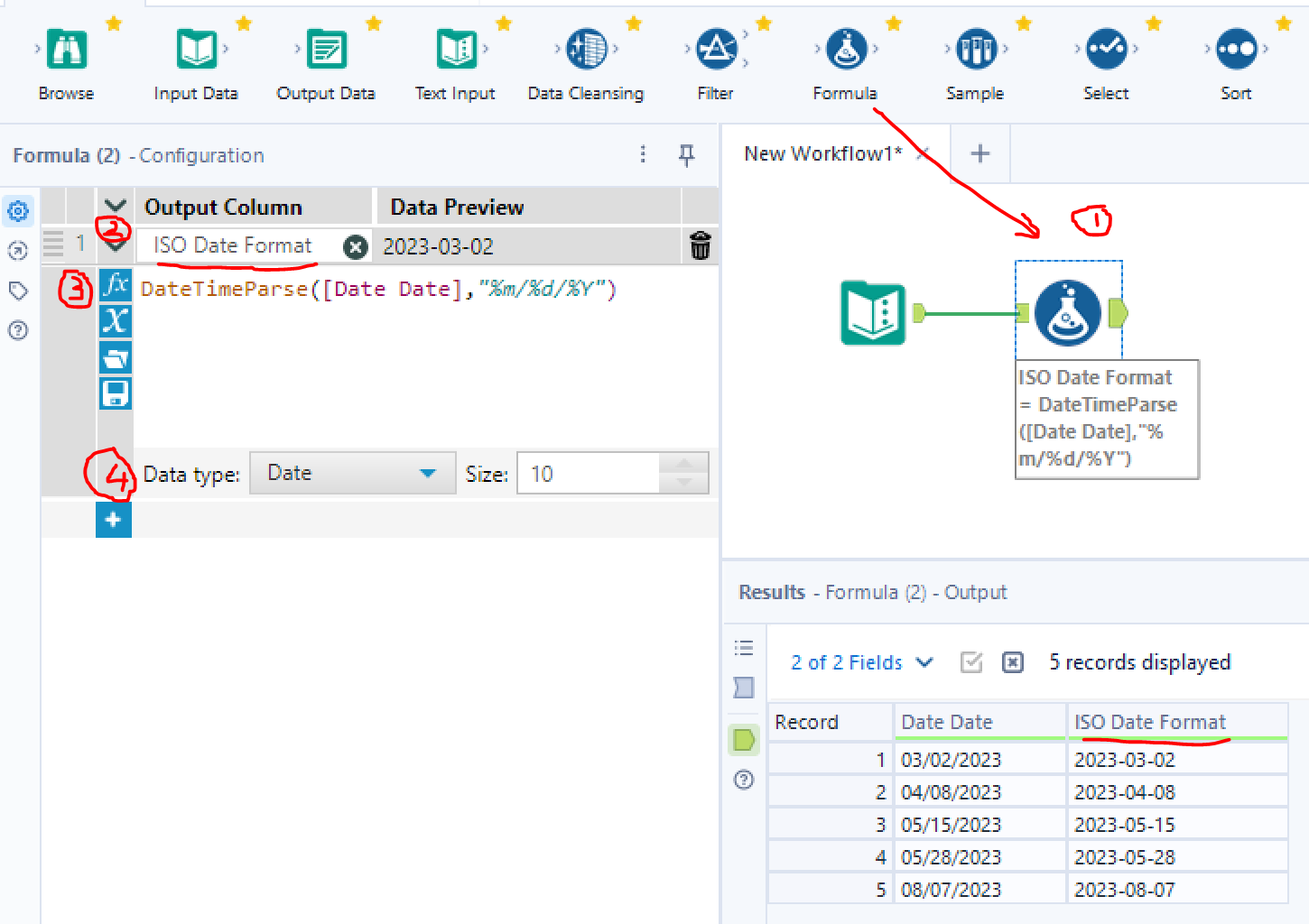Pick the Data Cleansing tool icon
Image resolution: width=1309 pixels, height=924 pixels.
click(x=586, y=50)
